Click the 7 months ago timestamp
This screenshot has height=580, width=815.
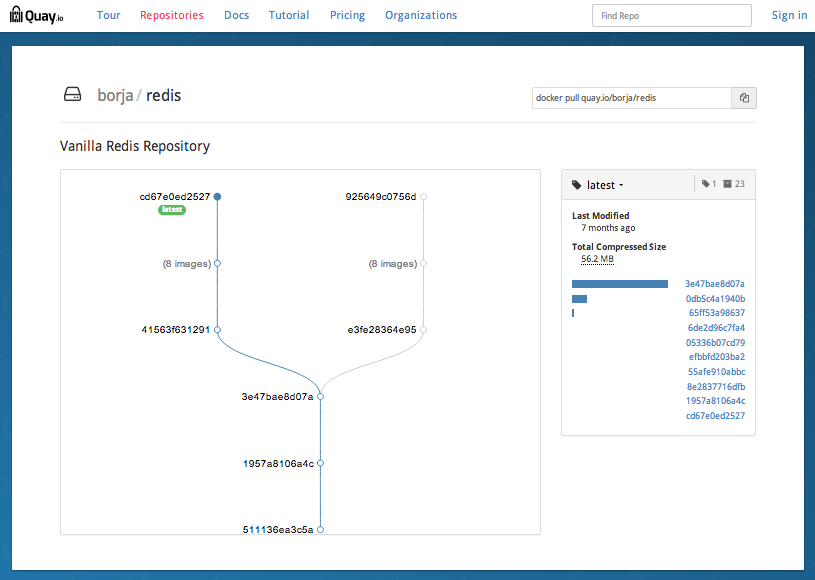[x=608, y=228]
